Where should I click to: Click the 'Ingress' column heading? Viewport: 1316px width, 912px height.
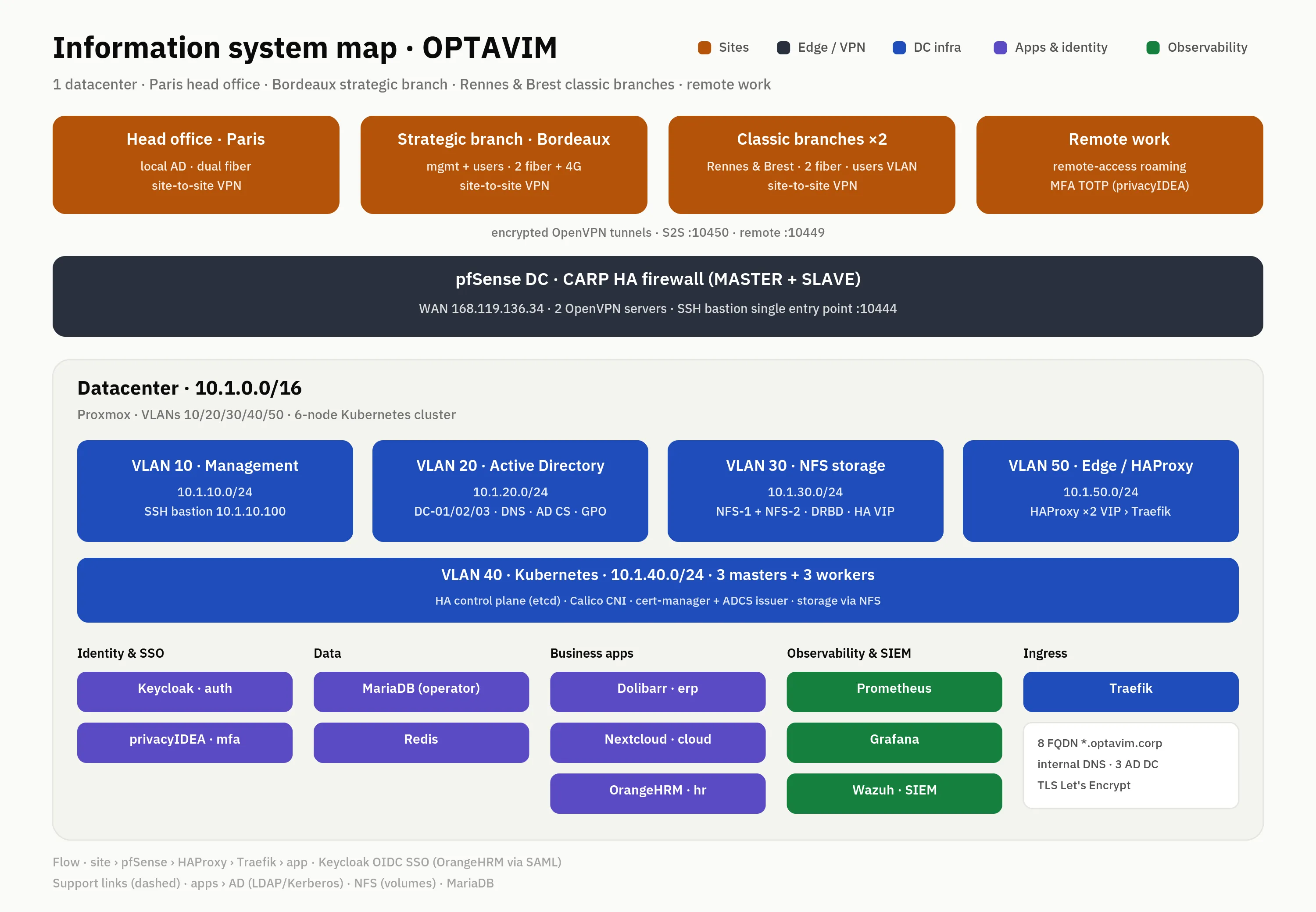(1045, 653)
